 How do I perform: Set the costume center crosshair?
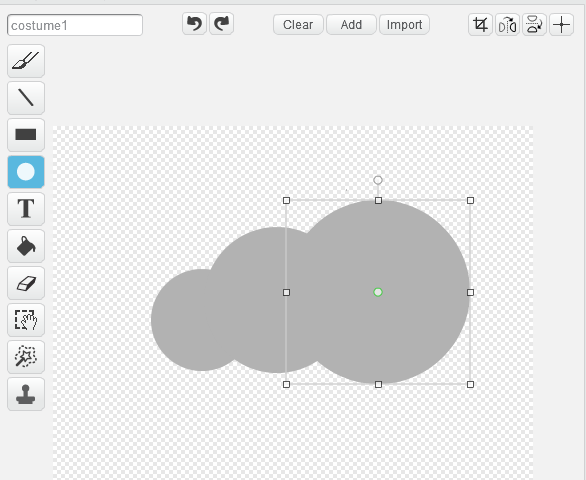pos(561,25)
